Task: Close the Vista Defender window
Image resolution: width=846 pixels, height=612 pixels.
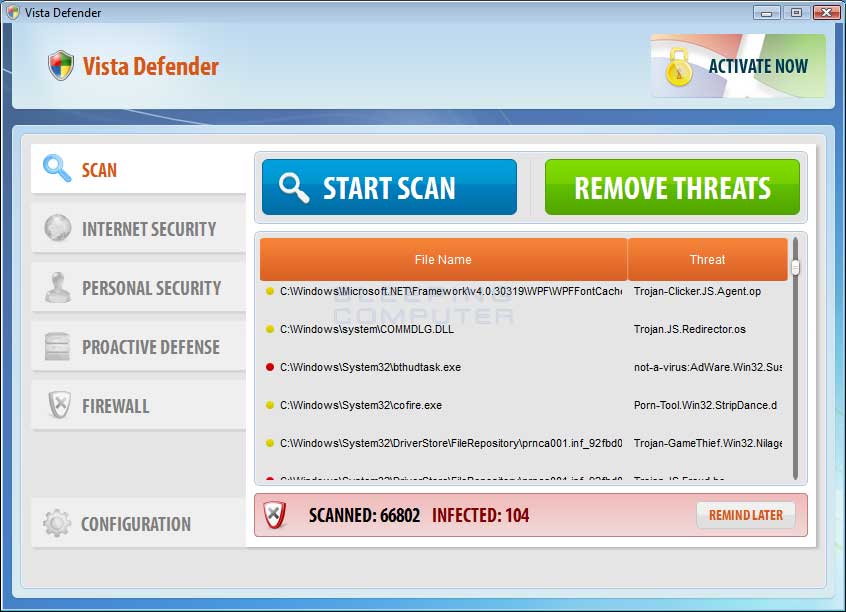Action: 826,12
